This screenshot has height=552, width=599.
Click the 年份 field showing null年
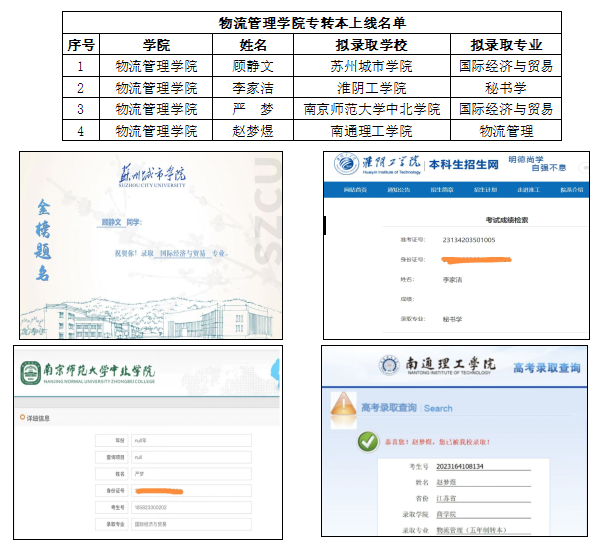[x=191, y=440]
